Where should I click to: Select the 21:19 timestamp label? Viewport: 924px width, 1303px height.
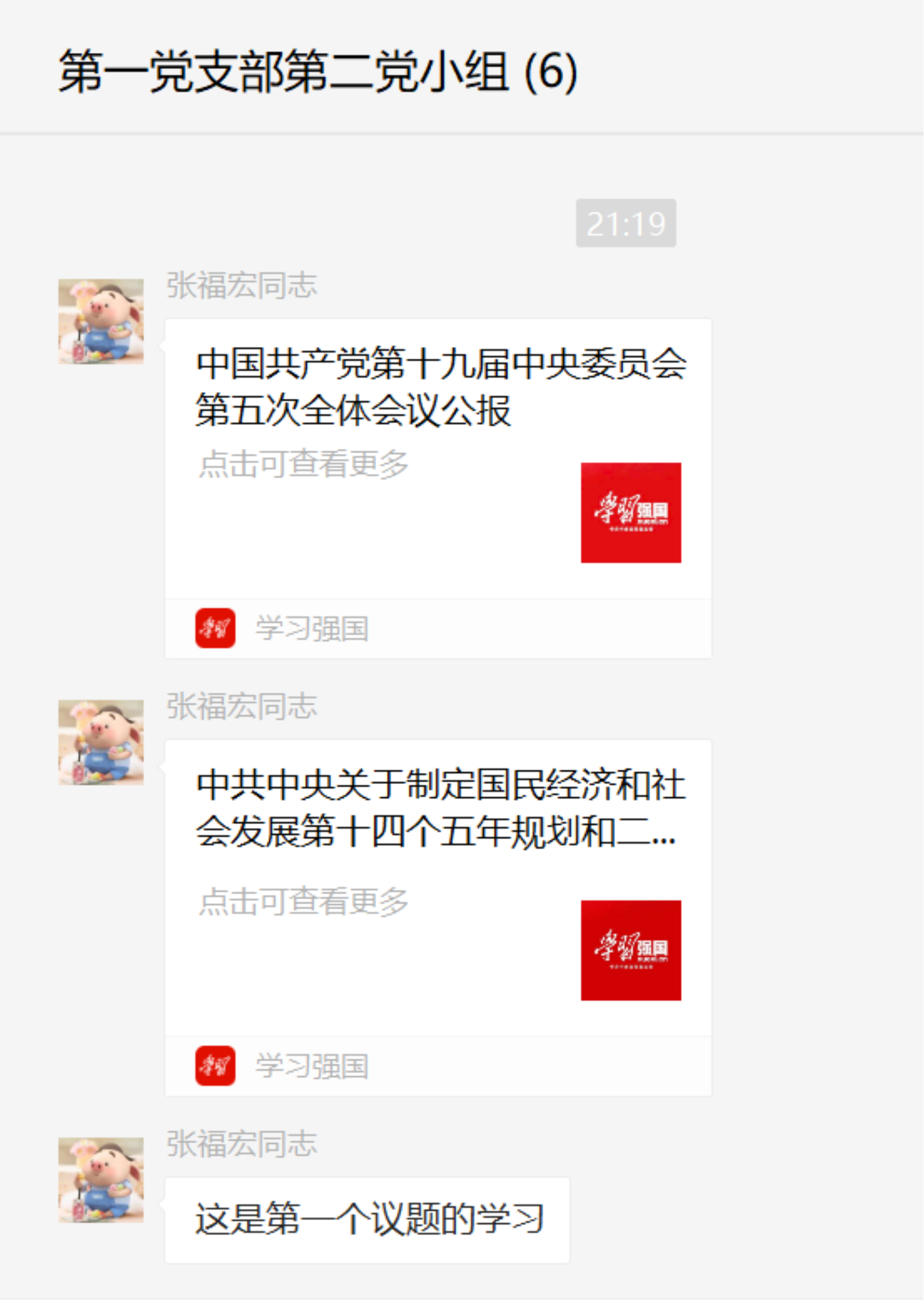[626, 223]
